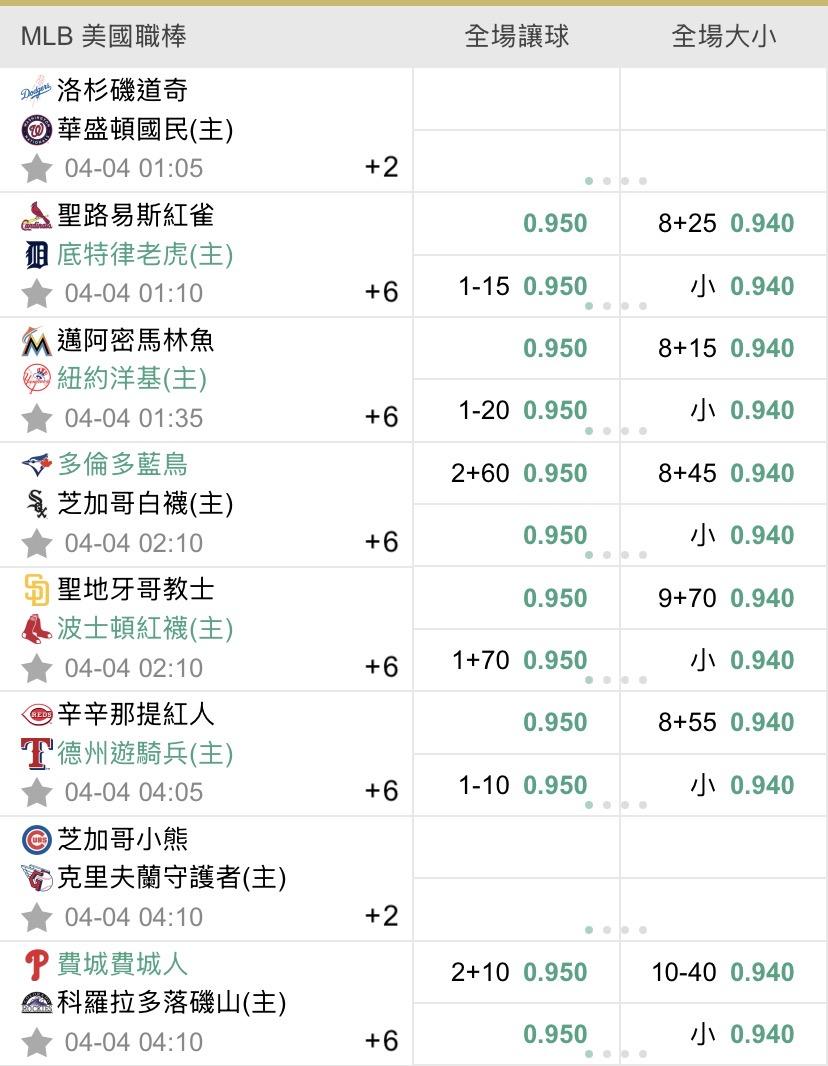Select the 全場讓球 column header
The image size is (828, 1066).
point(516,37)
